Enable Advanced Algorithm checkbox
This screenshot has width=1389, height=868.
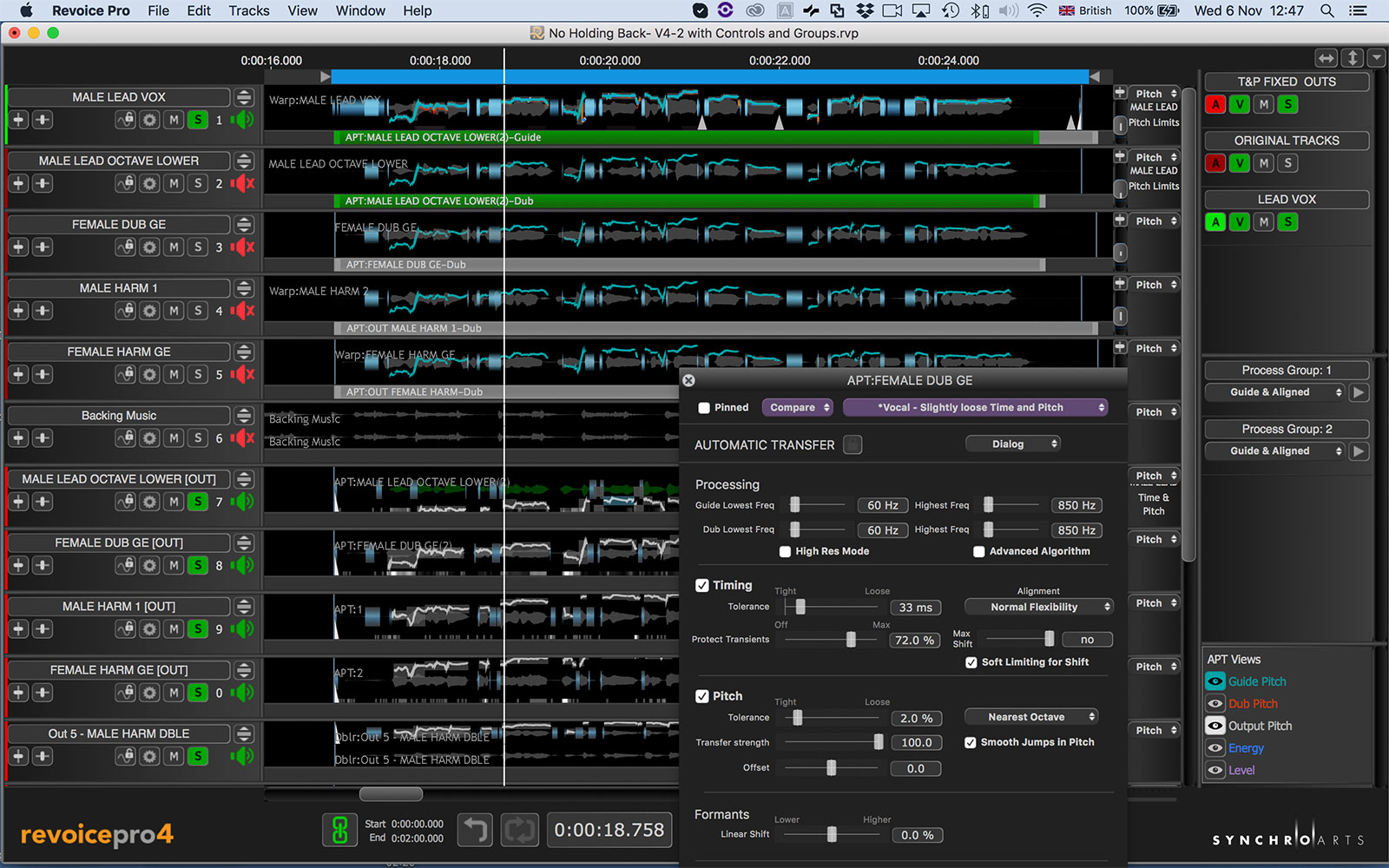coord(978,551)
